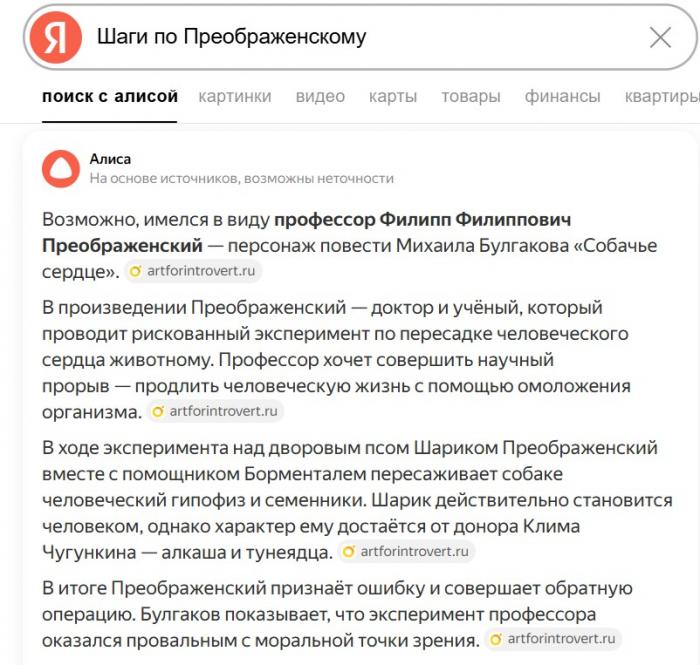700x665 pixels.
Task: Click source icon after «точки зрения»
Action: coord(496,639)
